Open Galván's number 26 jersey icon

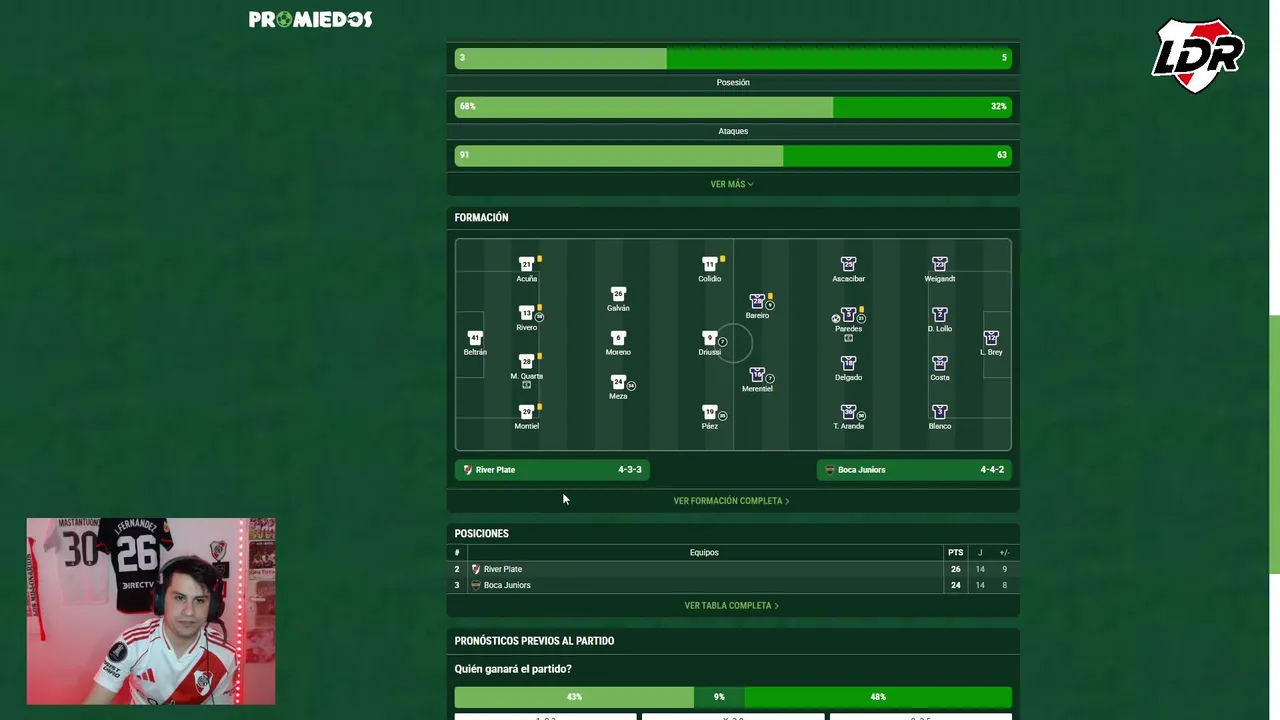[618, 294]
